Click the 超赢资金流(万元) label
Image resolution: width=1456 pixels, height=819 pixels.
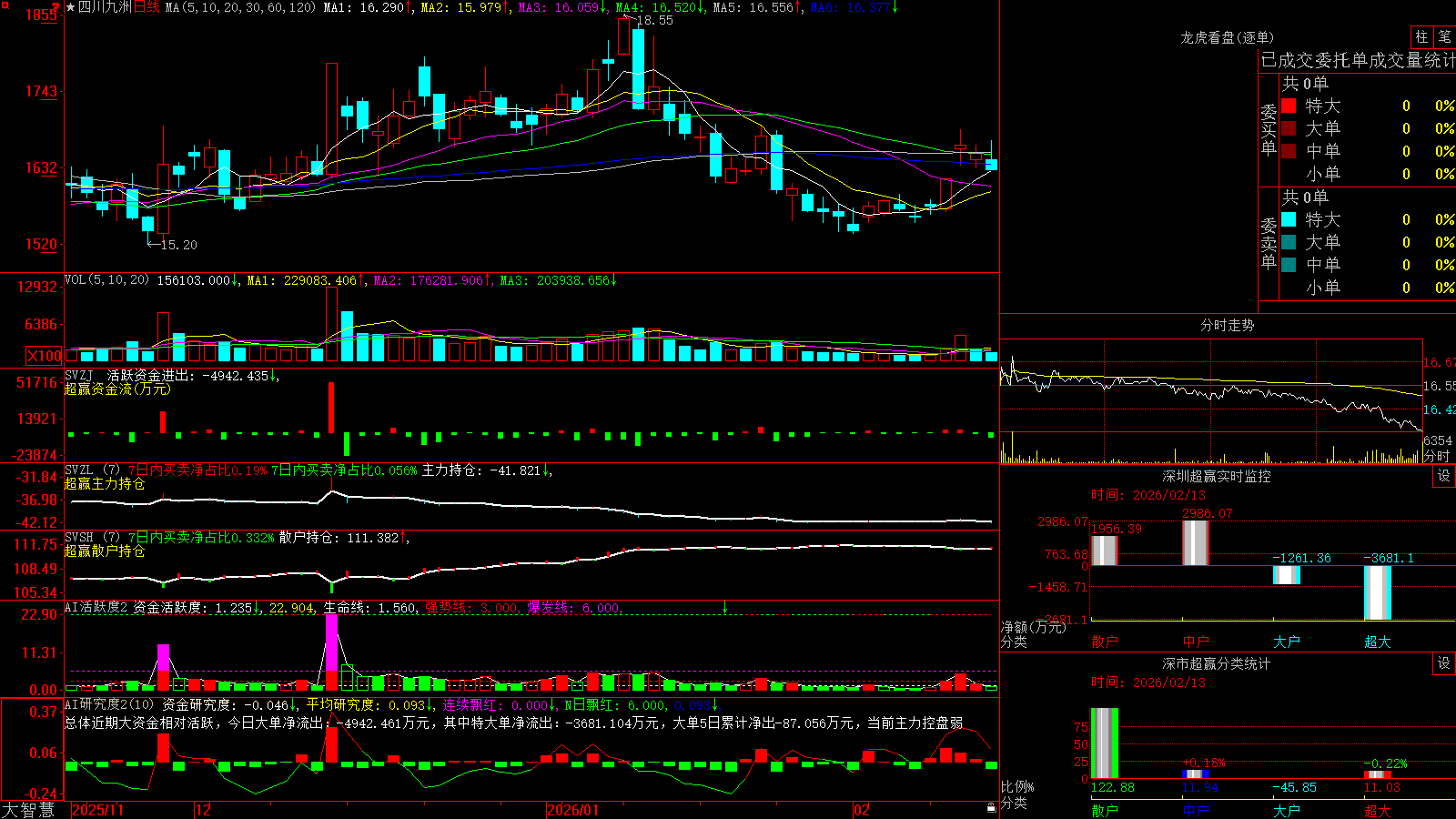[117, 389]
